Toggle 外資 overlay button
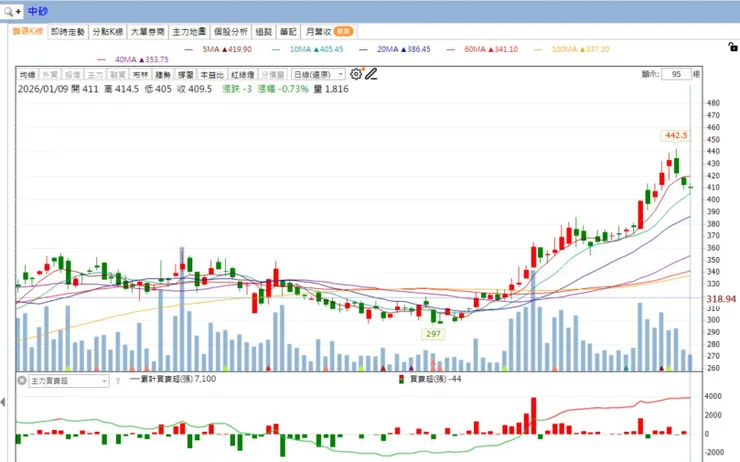This screenshot has height=462, width=740. point(50,75)
